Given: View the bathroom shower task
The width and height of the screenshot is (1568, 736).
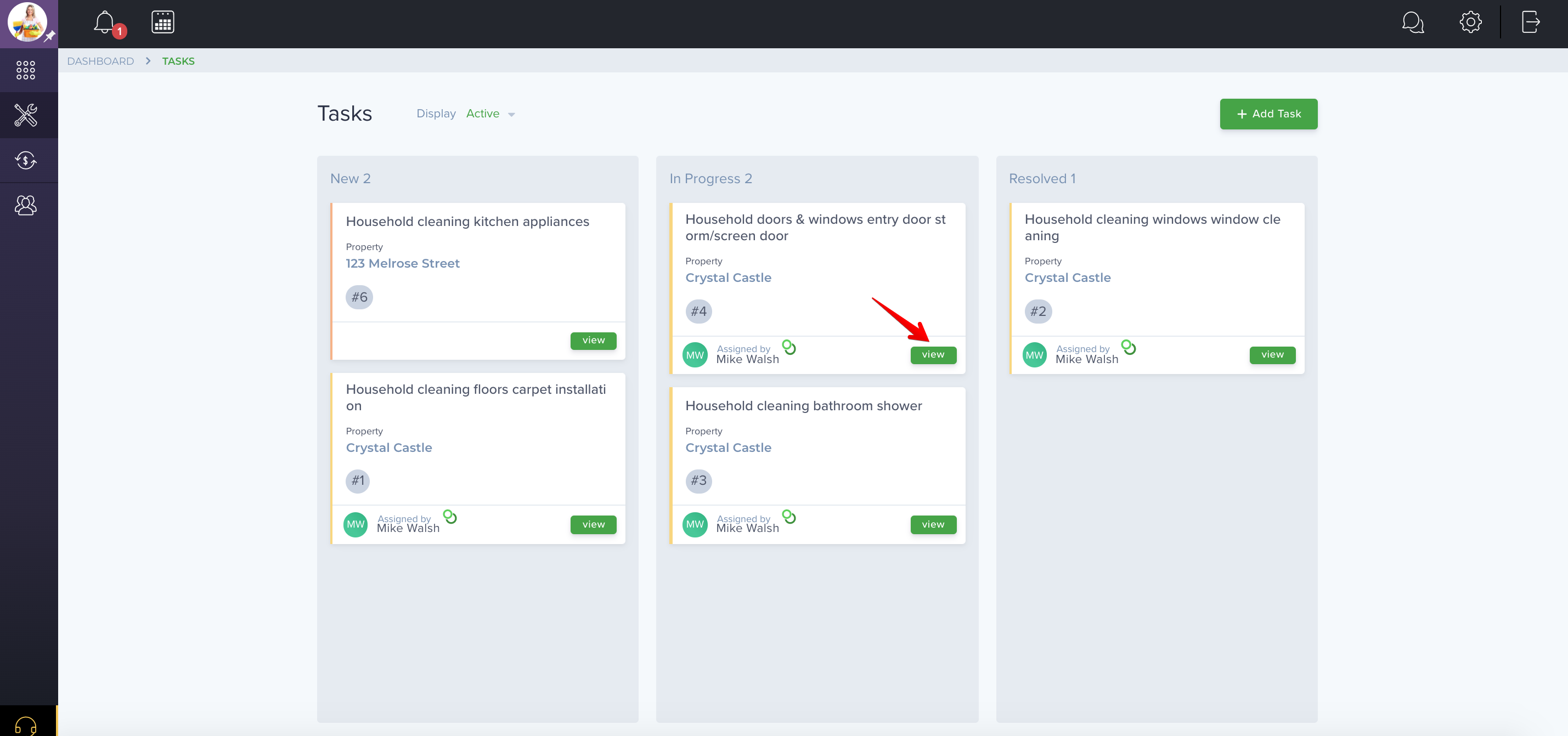Looking at the screenshot, I should (933, 524).
